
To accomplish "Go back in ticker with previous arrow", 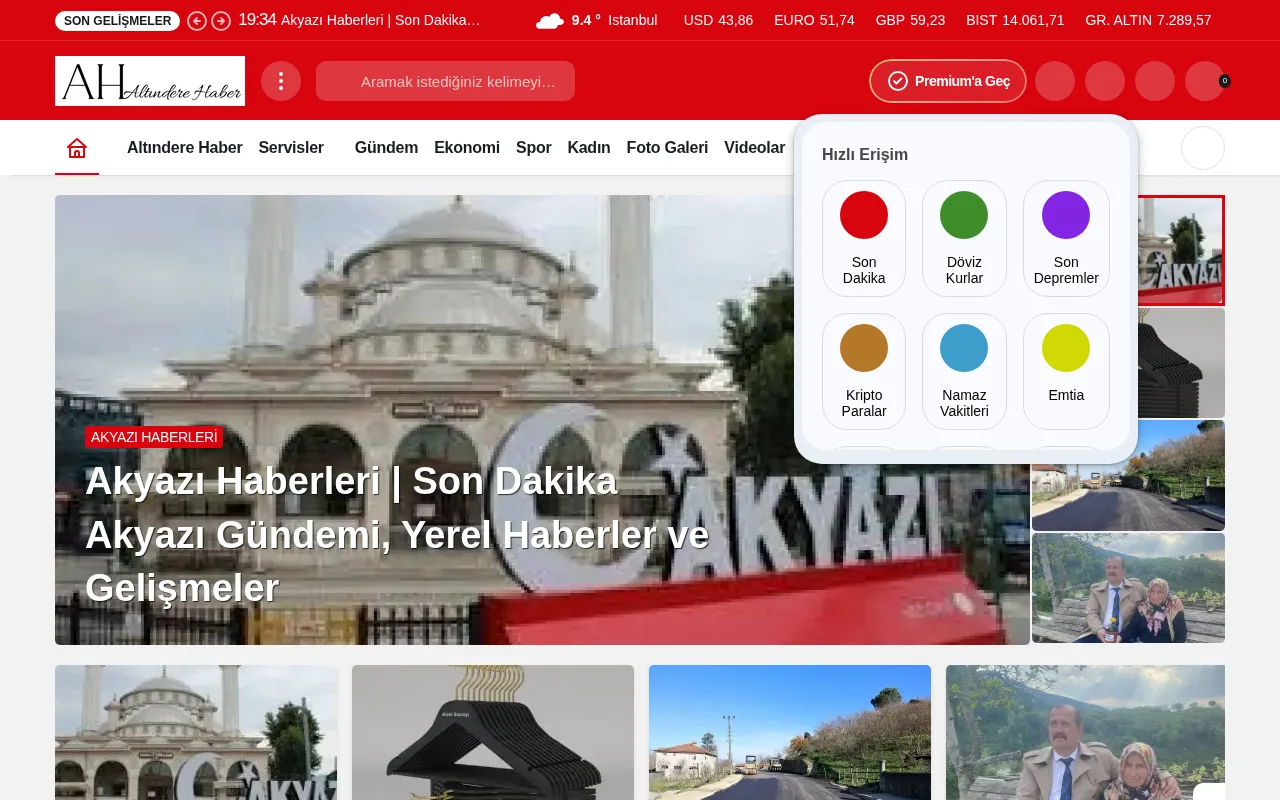I will click(x=197, y=20).
